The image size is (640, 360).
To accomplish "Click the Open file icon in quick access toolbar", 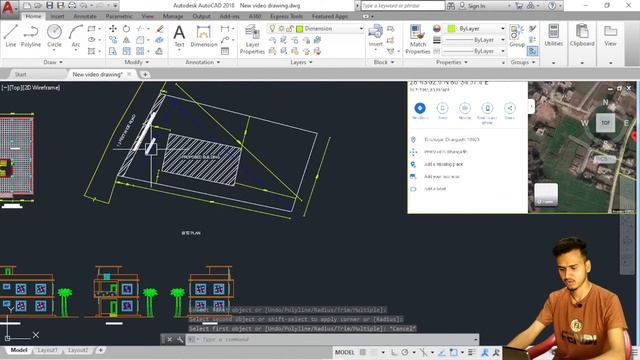I will click(38, 5).
